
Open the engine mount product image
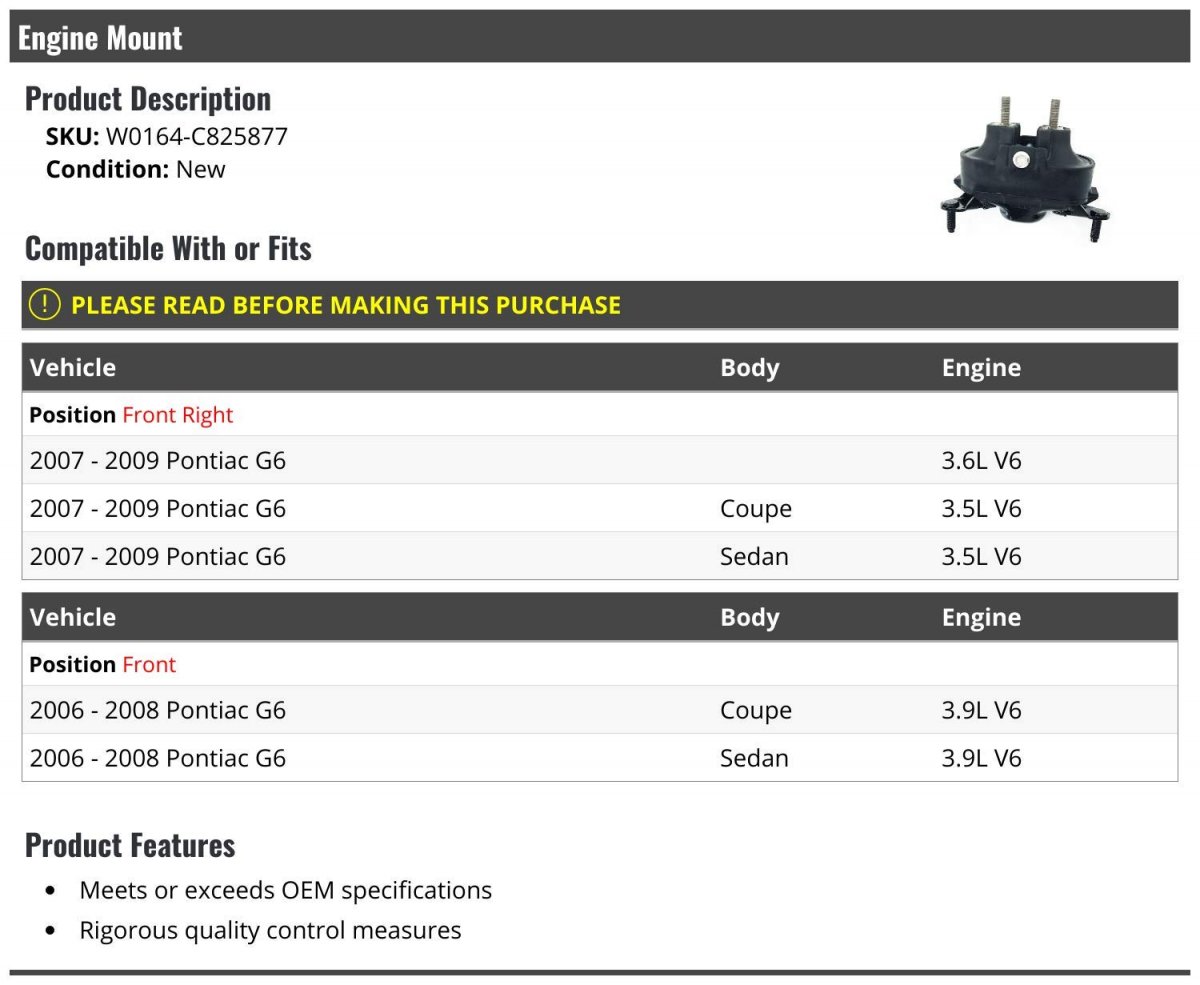click(x=1024, y=168)
